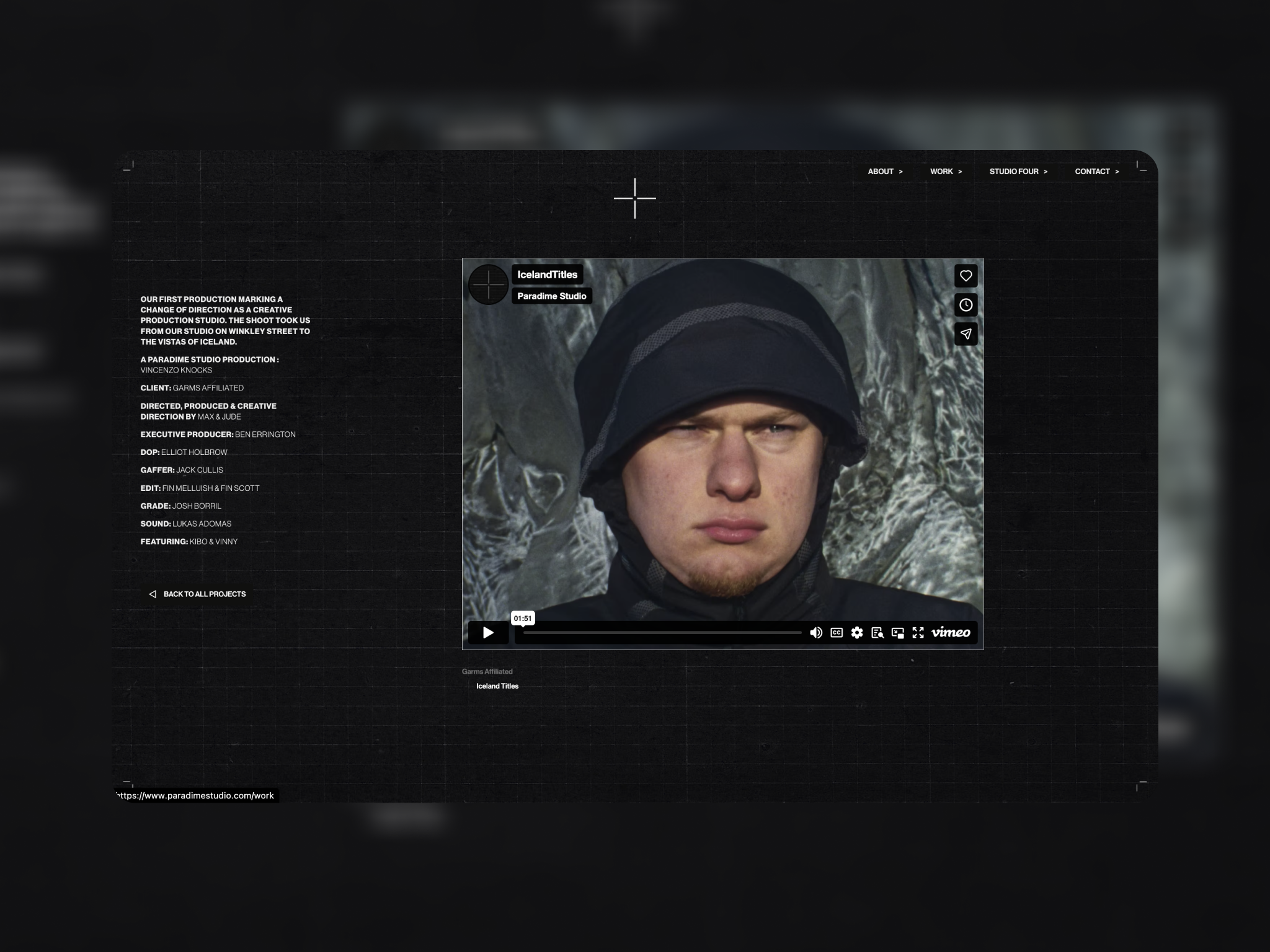1270x952 pixels.
Task: Open the video settings gear
Action: 857,632
